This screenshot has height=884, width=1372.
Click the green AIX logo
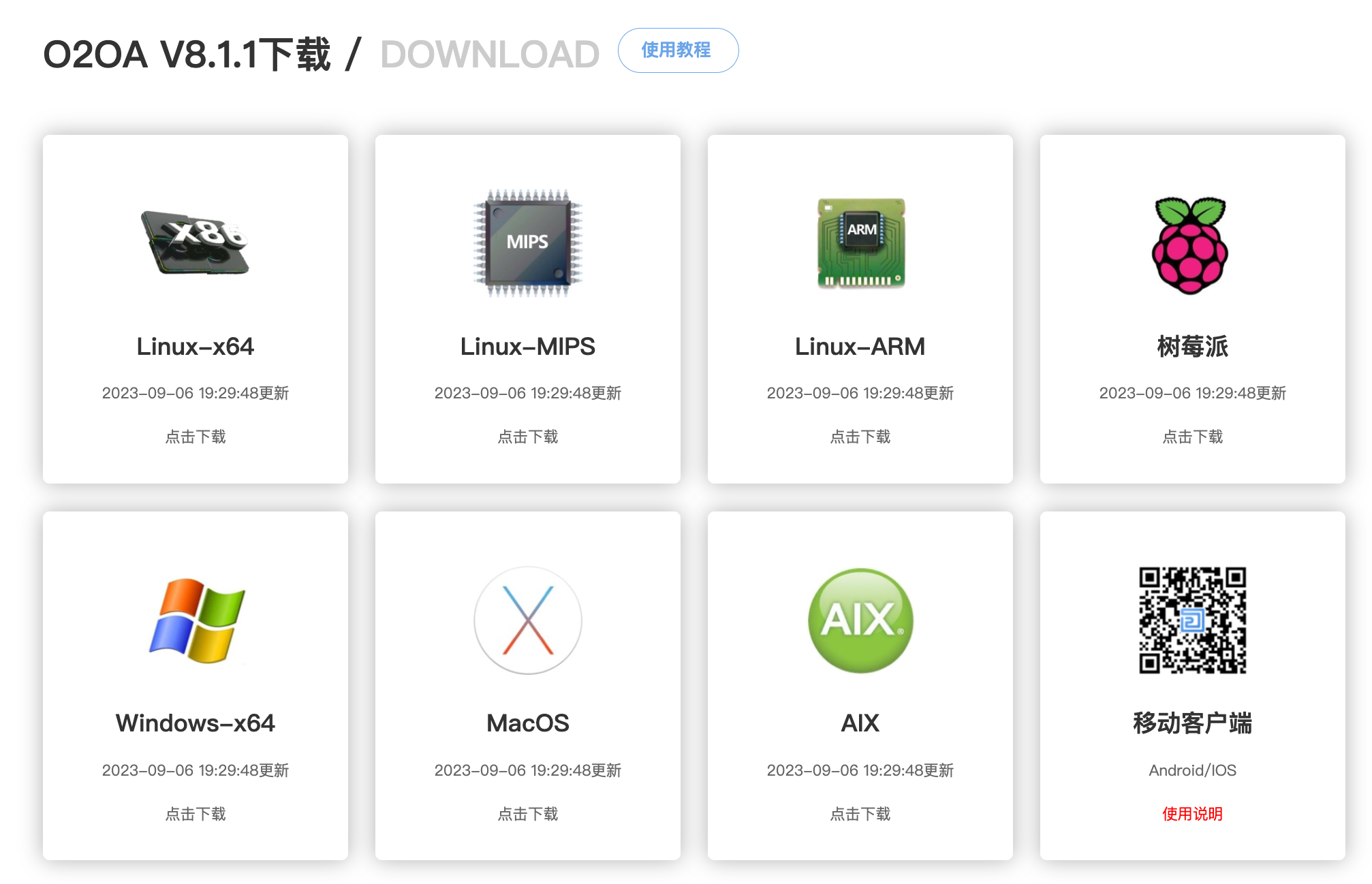pos(860,620)
